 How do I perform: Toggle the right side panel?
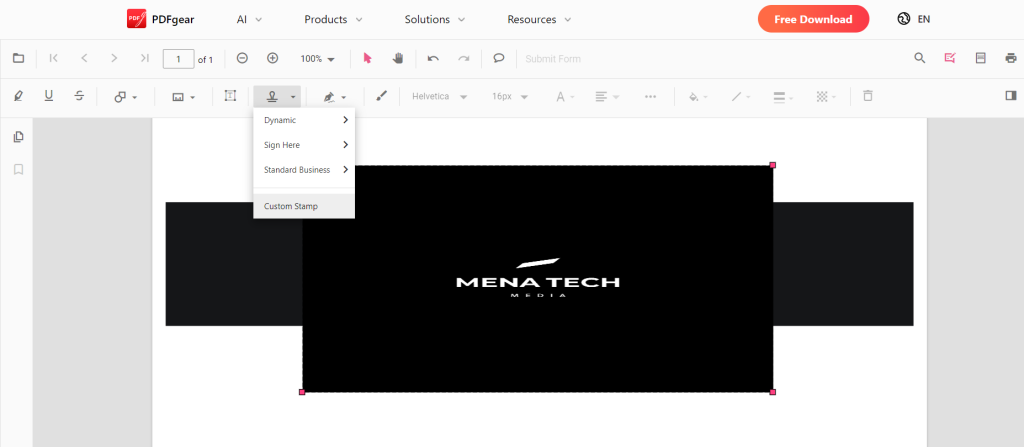1010,96
